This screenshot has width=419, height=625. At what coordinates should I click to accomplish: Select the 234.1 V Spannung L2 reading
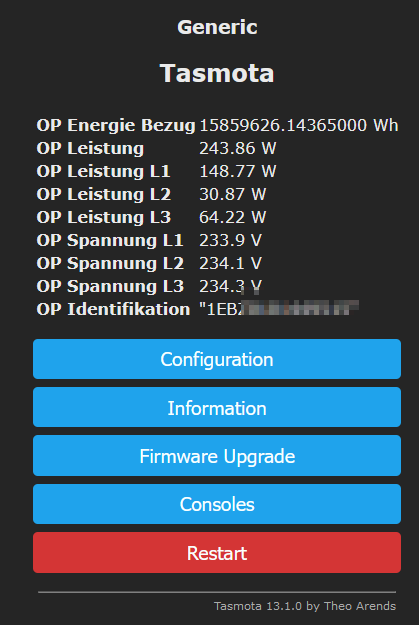pos(230,263)
